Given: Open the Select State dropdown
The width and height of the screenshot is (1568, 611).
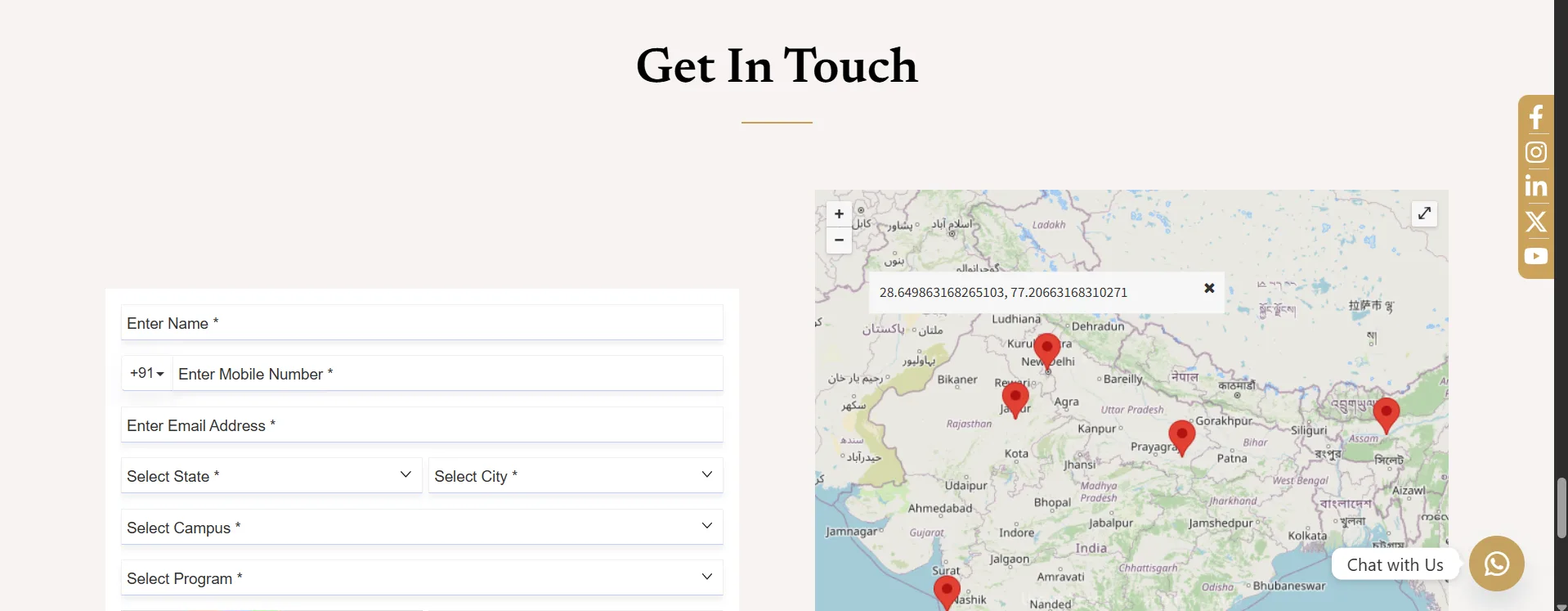Looking at the screenshot, I should tap(271, 476).
